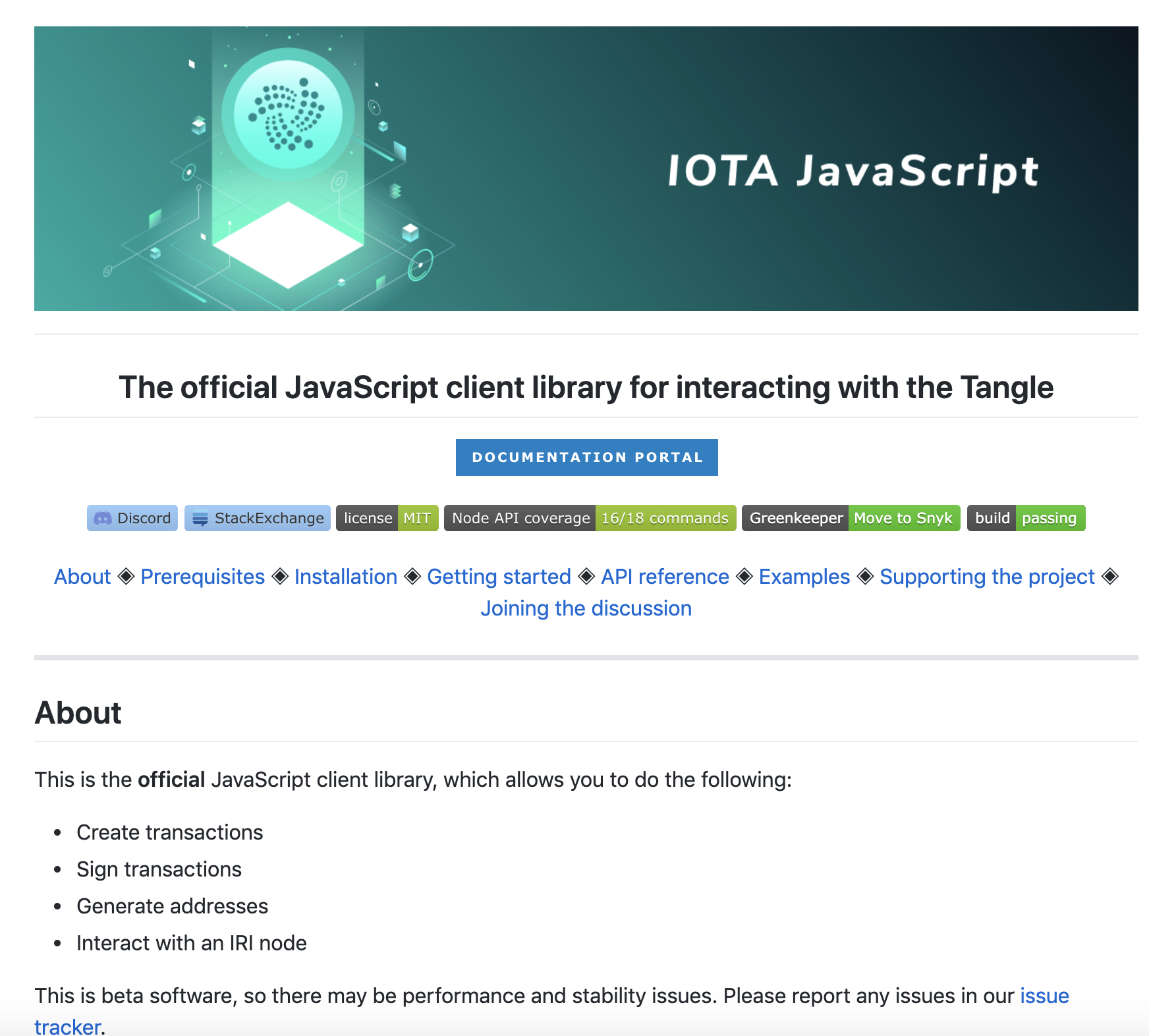
Task: Open the Node API coverage badge
Action: (x=590, y=518)
